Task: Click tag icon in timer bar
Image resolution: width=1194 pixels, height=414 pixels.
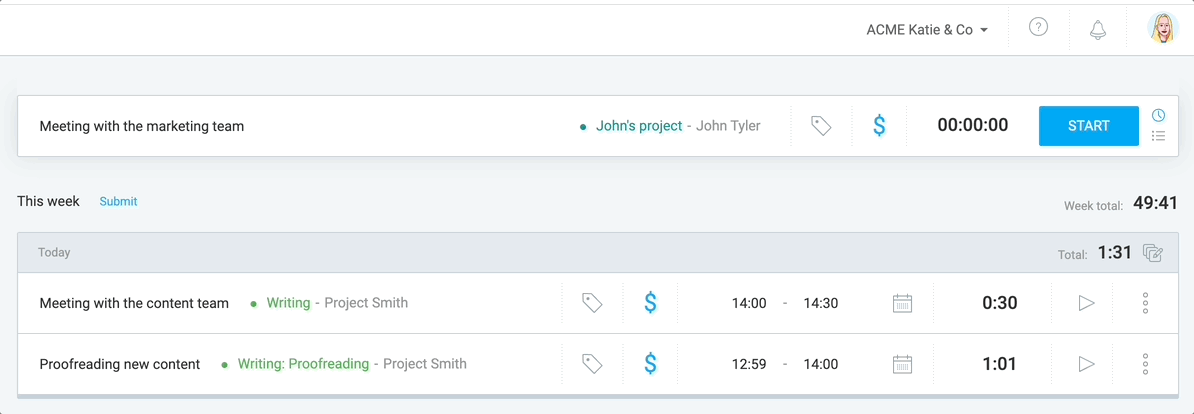Action: [x=821, y=126]
